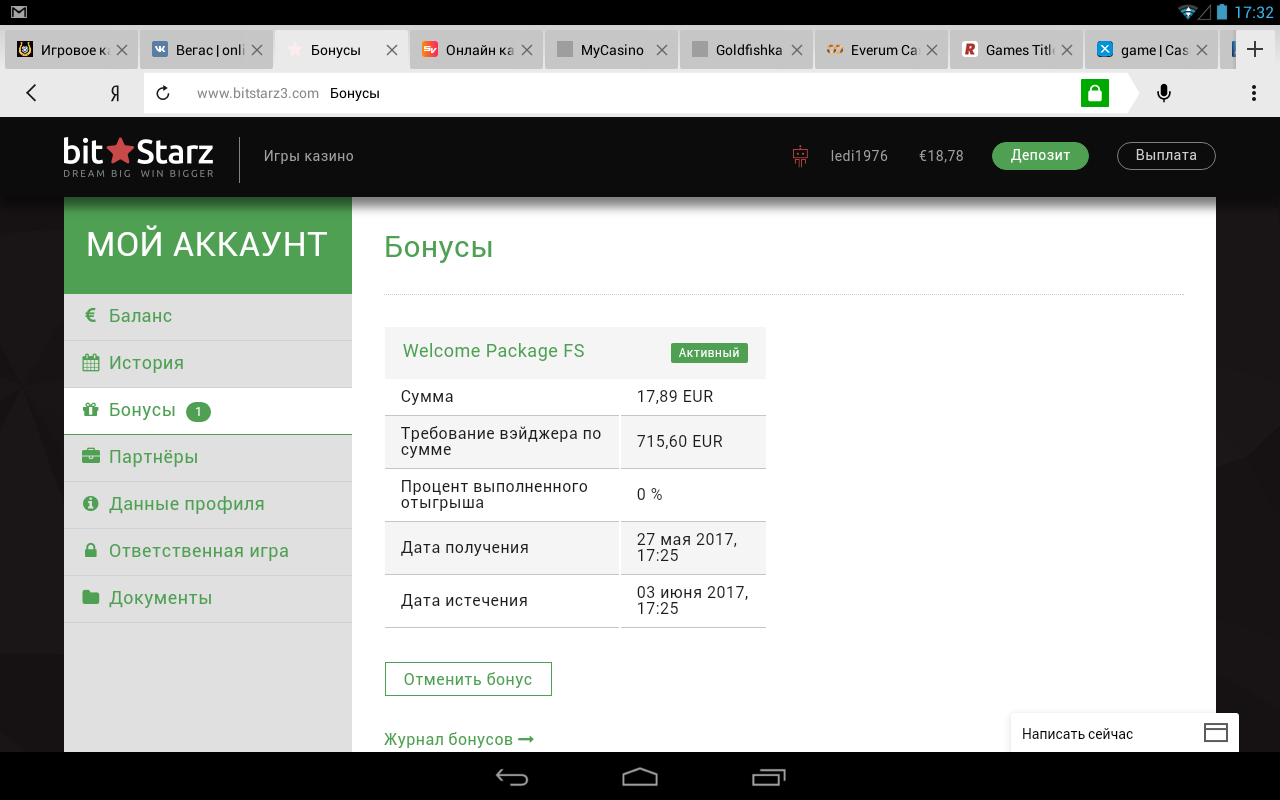1280x800 pixels.
Task: Select Данные профиля in sidebar
Action: click(186, 504)
